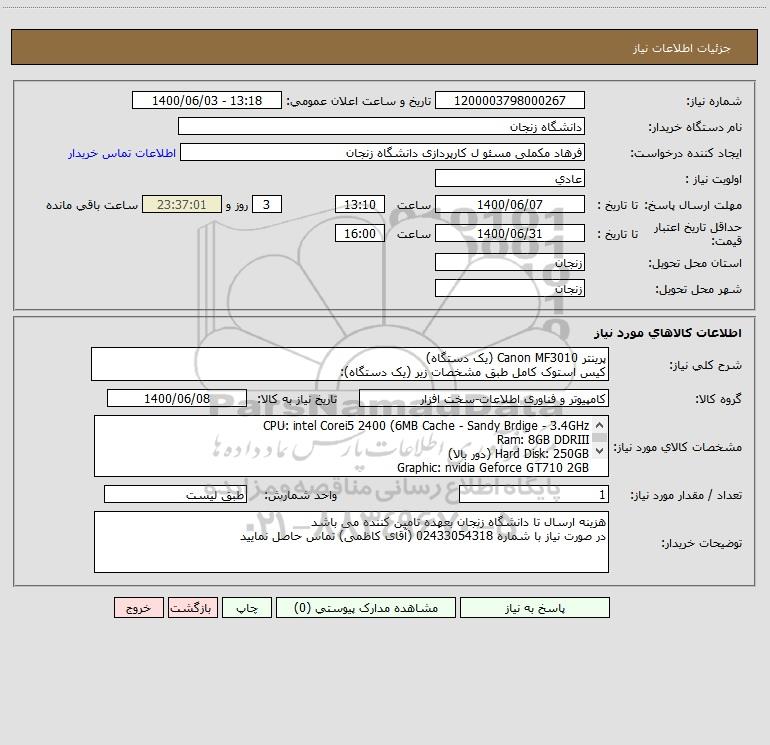Click the goods group field کامپیوتر و فناوری اطلاعات

[x=484, y=399]
